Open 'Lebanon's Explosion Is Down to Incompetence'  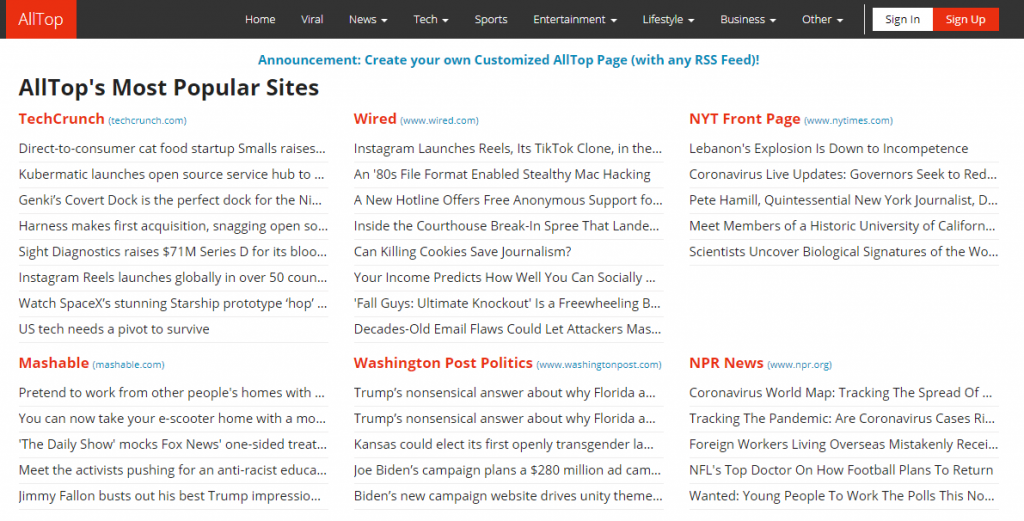829,149
